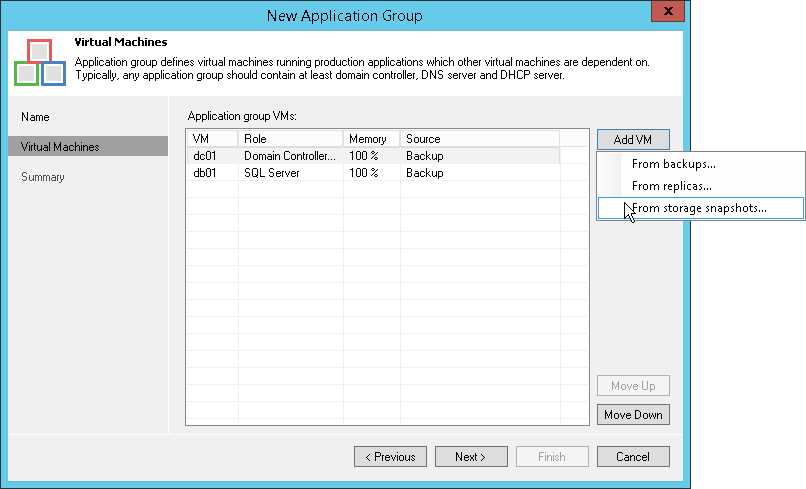Select the Virtual Machines wizard step
The height and width of the screenshot is (489, 806).
(x=60, y=147)
